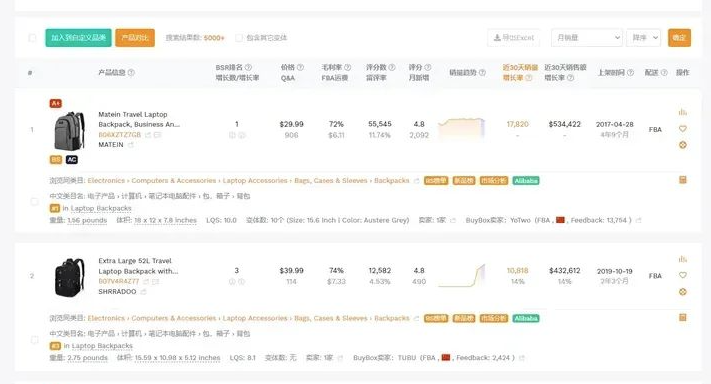This screenshot has width=711, height=384.
Task: Open calculator icon in Matein category row
Action: pyautogui.click(x=682, y=180)
